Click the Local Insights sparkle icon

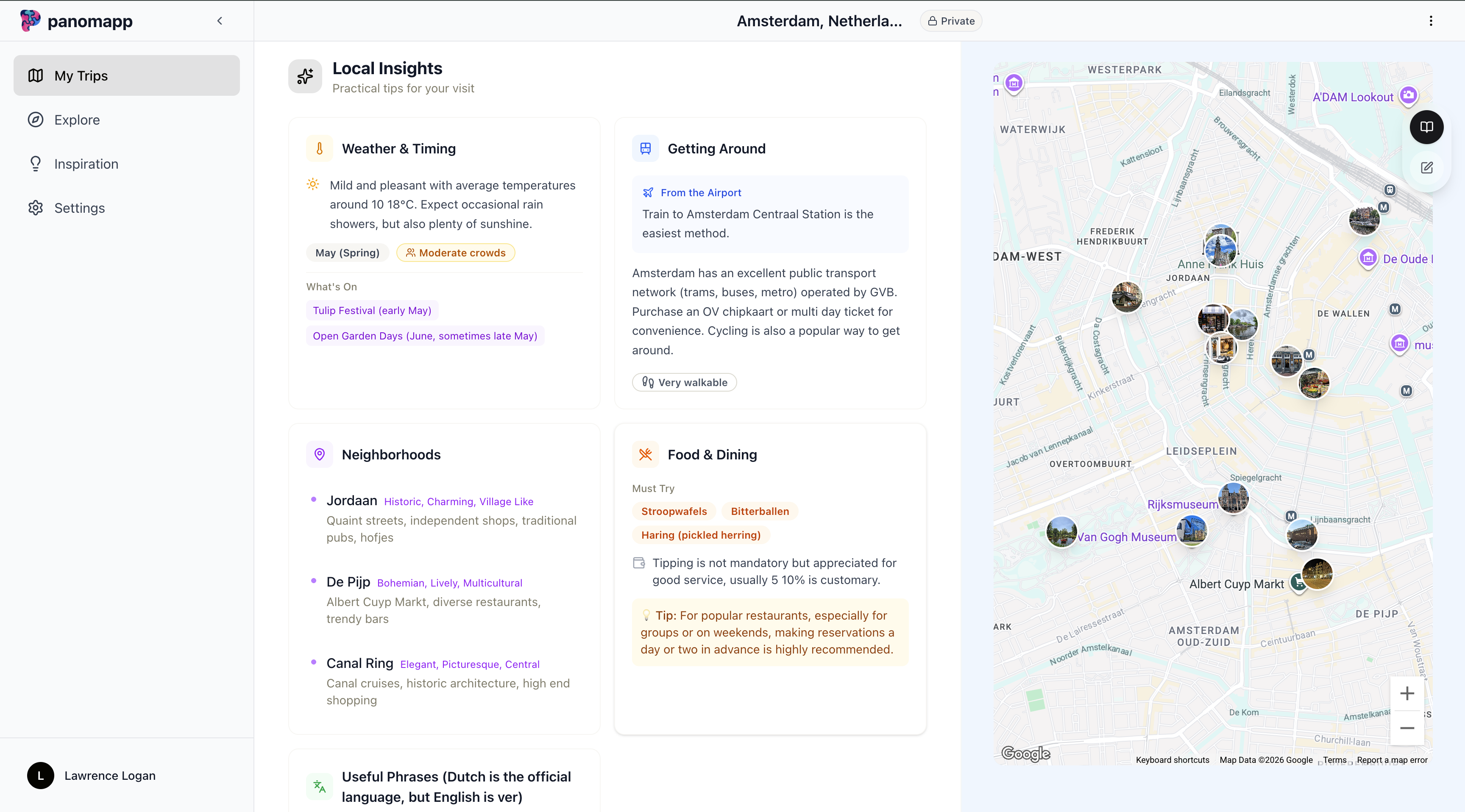305,75
